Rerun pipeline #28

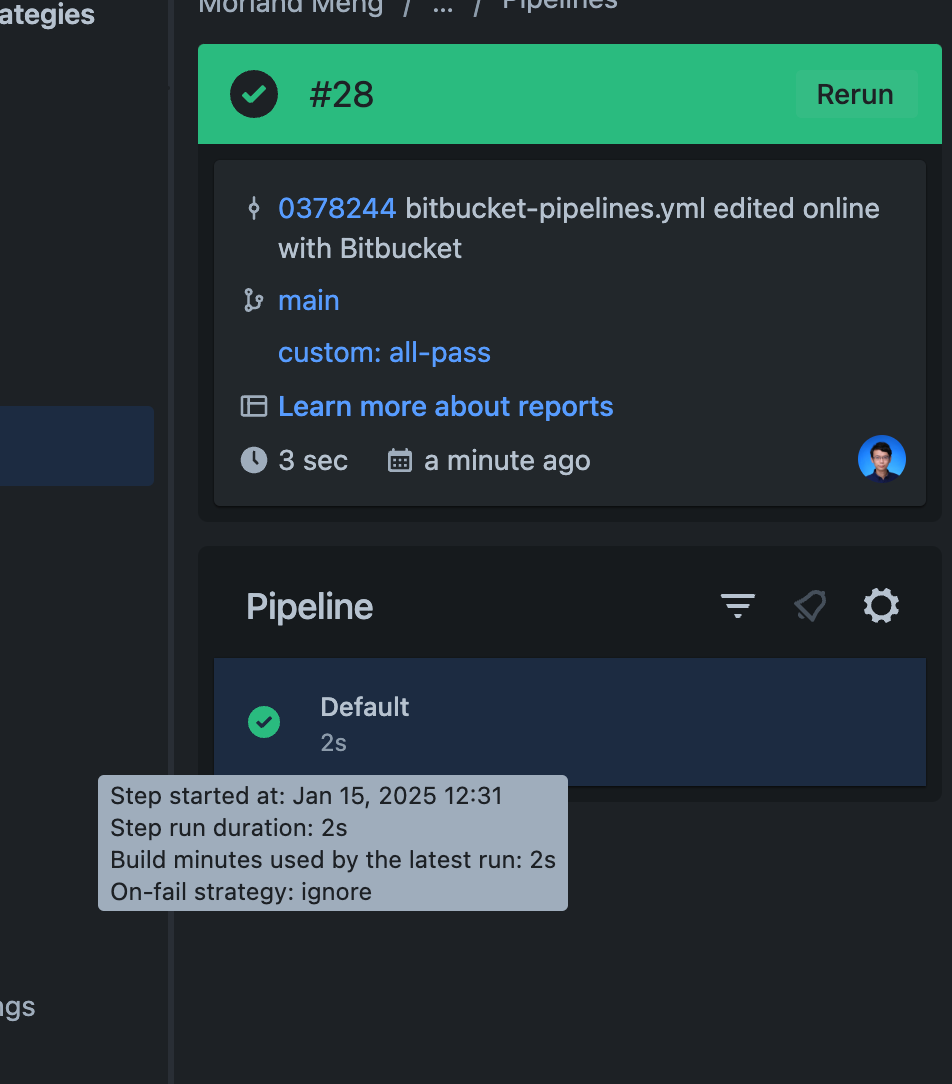[x=855, y=93]
